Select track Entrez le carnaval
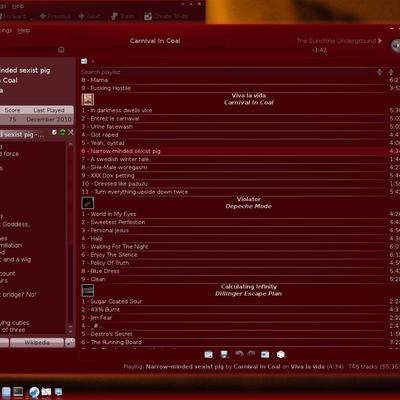400x400 pixels. click(240, 119)
